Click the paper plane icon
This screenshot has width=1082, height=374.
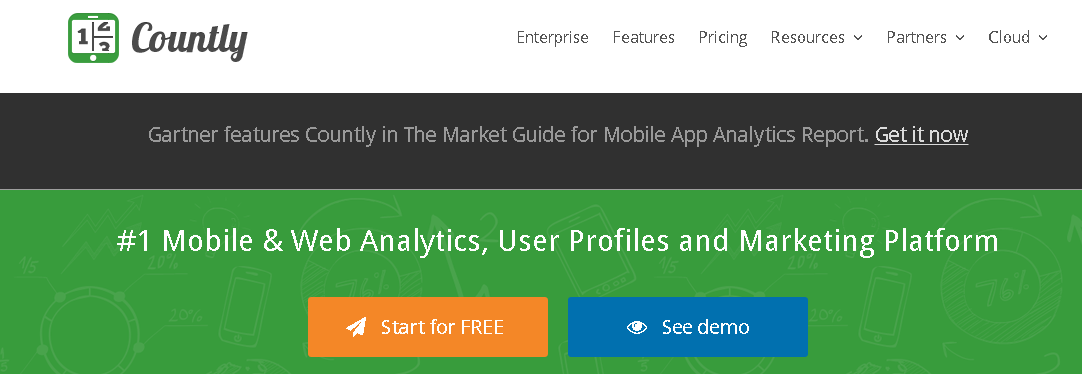click(357, 326)
